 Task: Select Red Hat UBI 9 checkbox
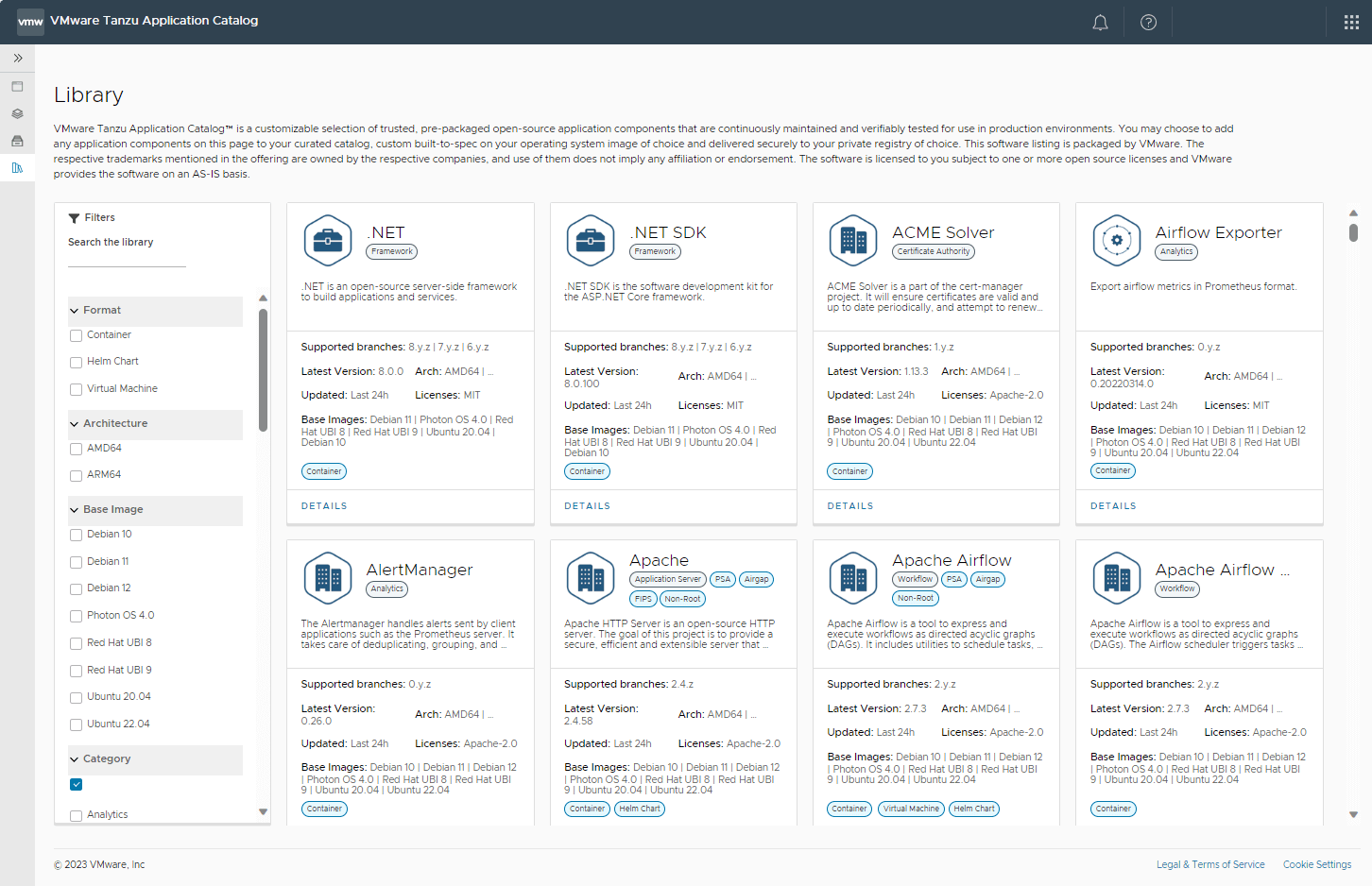click(76, 671)
